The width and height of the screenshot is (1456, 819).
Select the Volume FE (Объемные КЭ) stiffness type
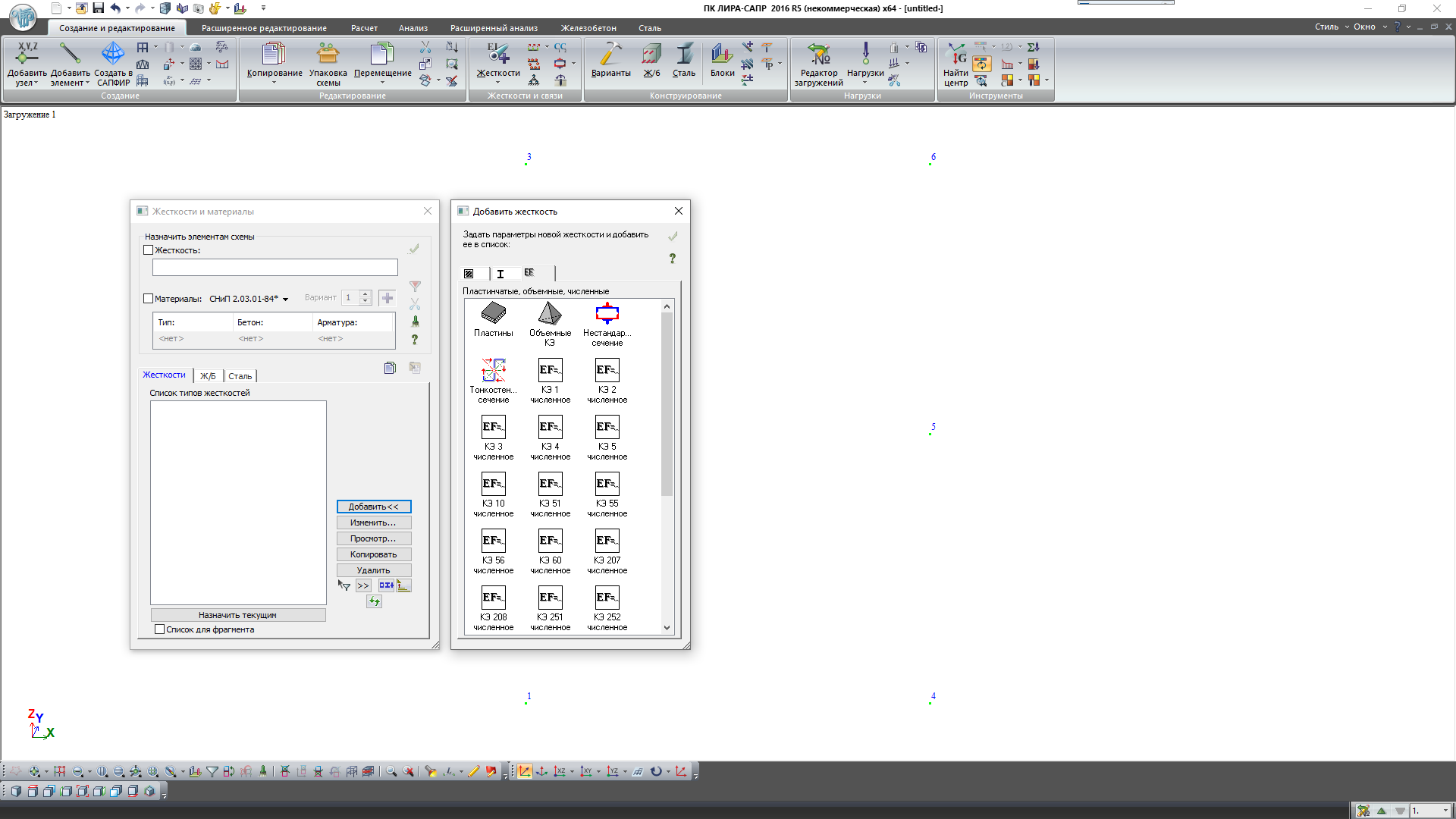[550, 324]
